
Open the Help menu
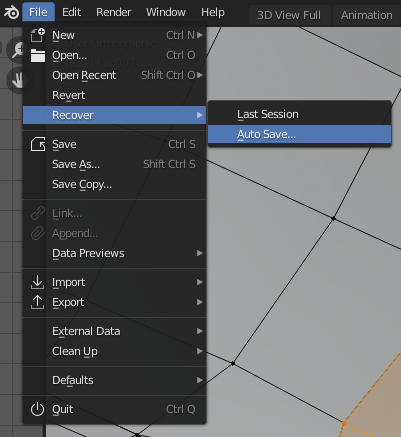213,12
